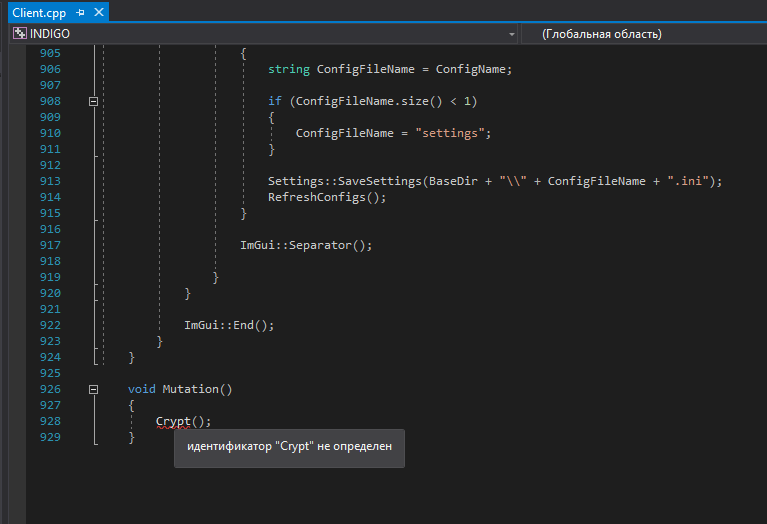The height and width of the screenshot is (524, 767).
Task: Click the "settings" string literal
Action: [x=449, y=133]
